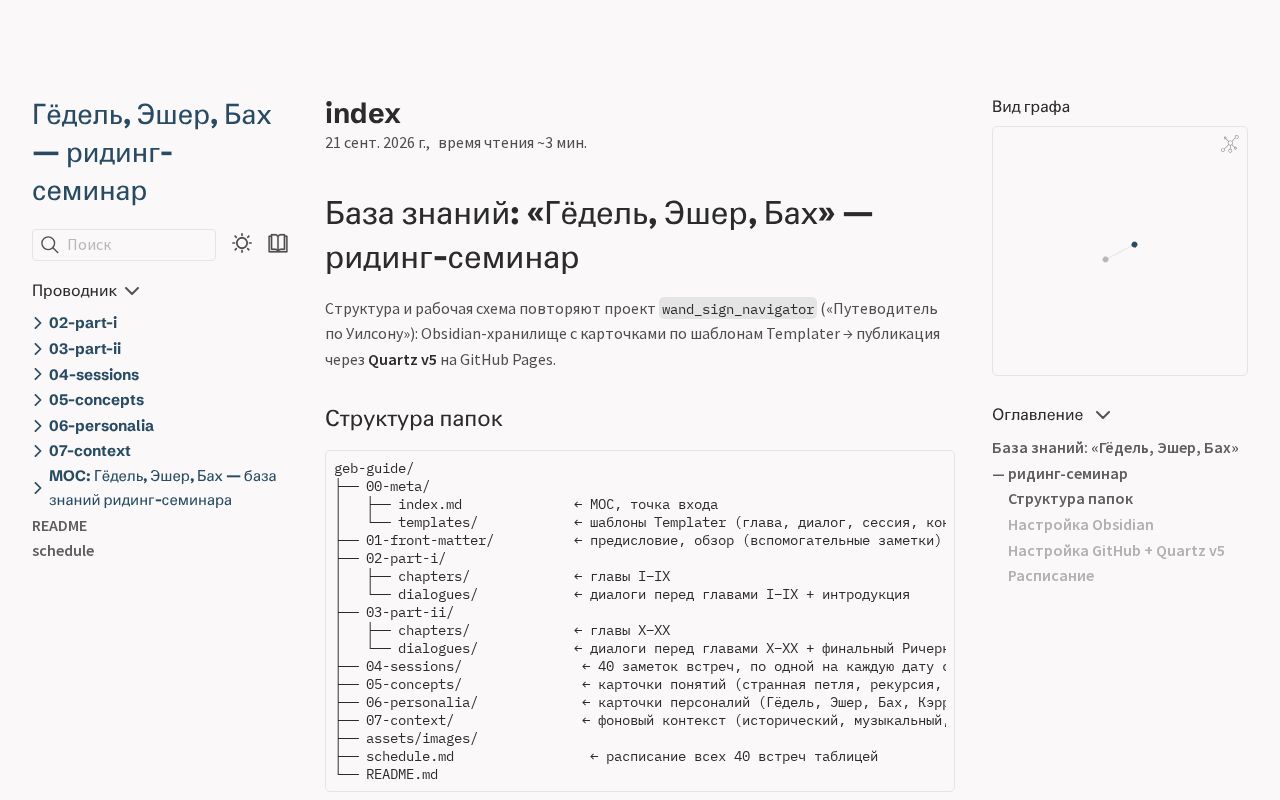This screenshot has width=1280, height=800.
Task: Jump to Настройка GitHub + Quartz v5
Action: [1116, 551]
